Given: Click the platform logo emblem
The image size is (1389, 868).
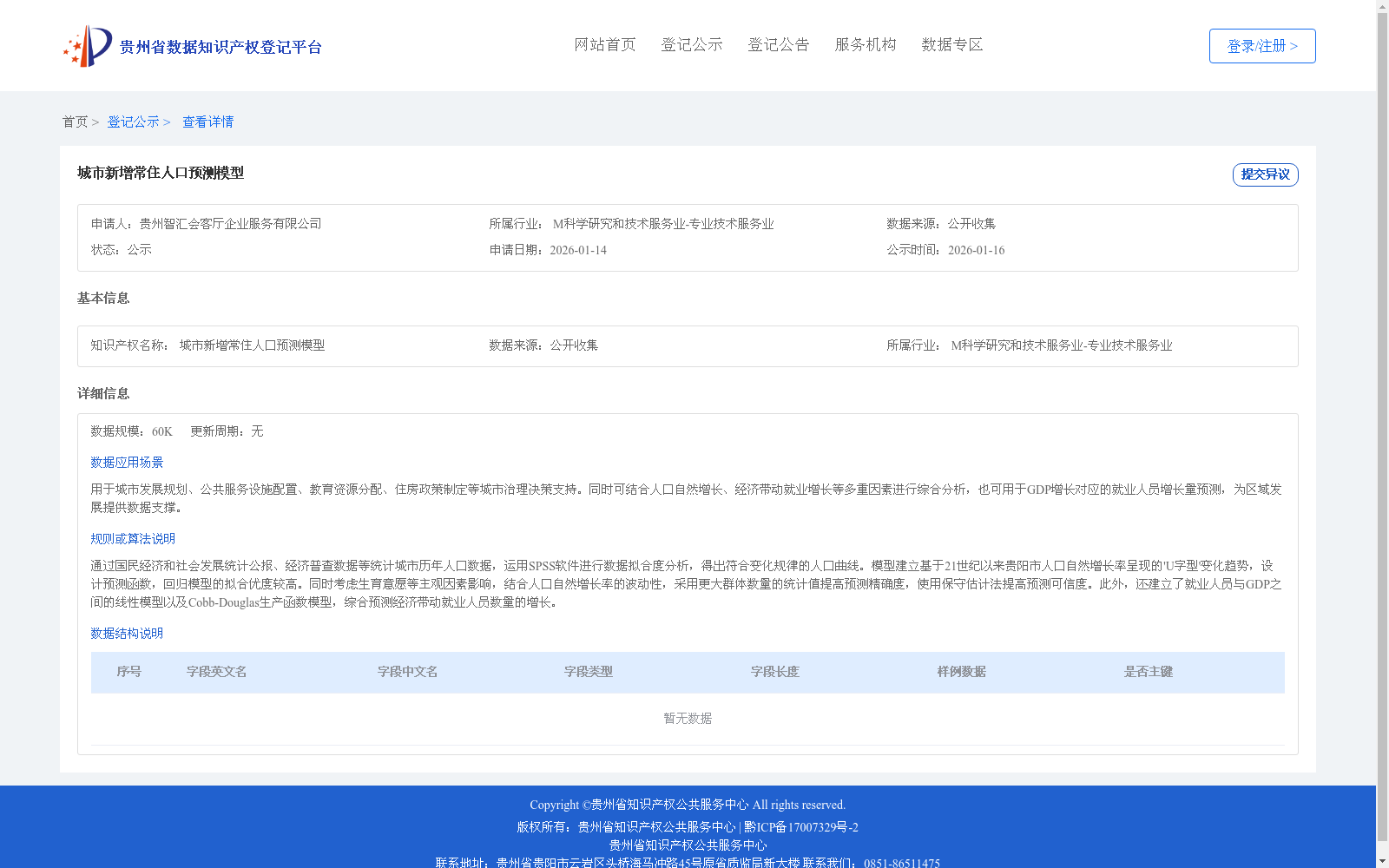Looking at the screenshot, I should pyautogui.click(x=88, y=46).
